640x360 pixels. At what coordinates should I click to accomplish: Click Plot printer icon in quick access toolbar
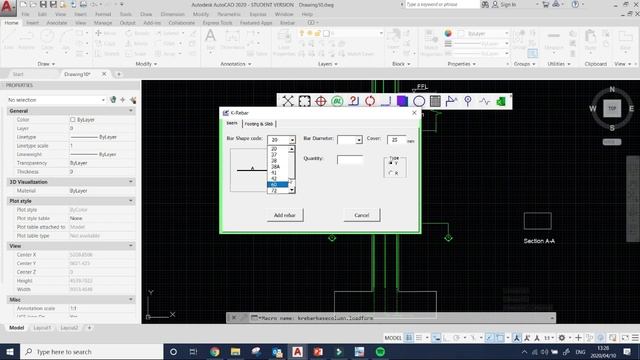[x=83, y=4]
